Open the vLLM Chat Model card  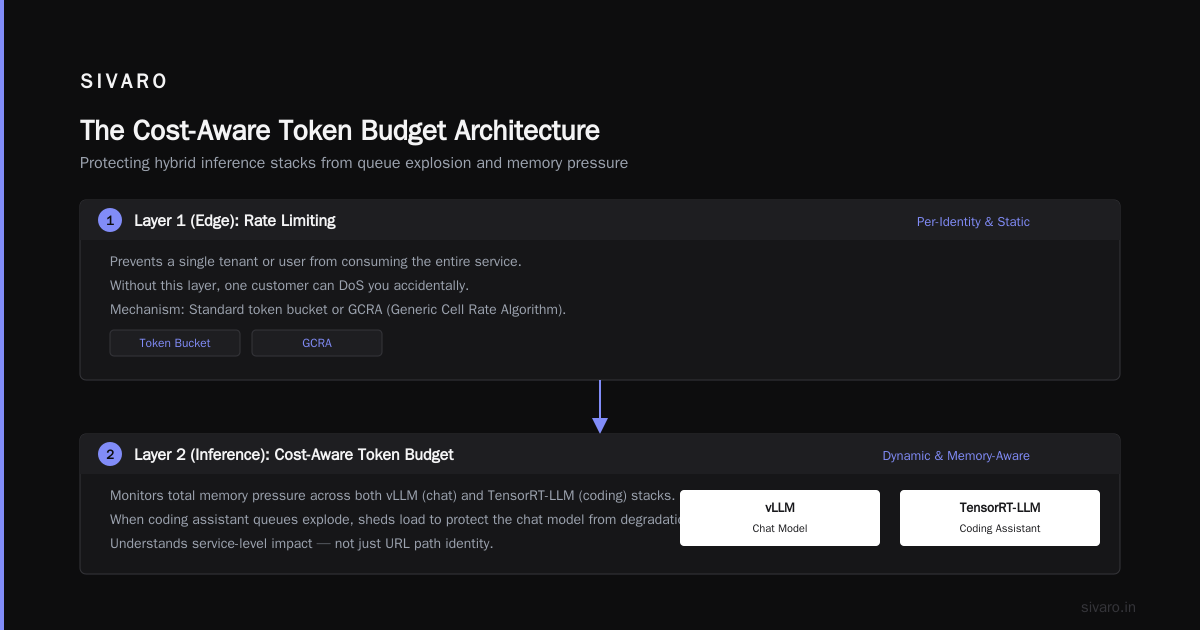point(780,518)
